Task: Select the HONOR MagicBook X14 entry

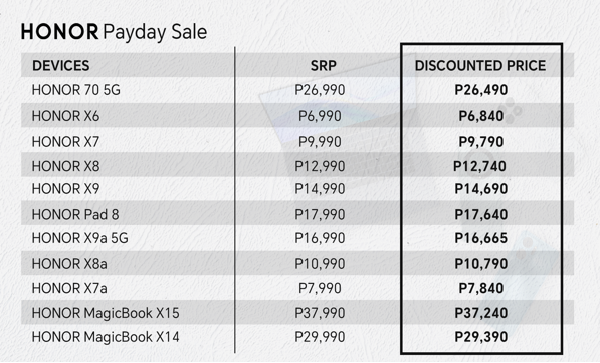Action: pos(106,337)
